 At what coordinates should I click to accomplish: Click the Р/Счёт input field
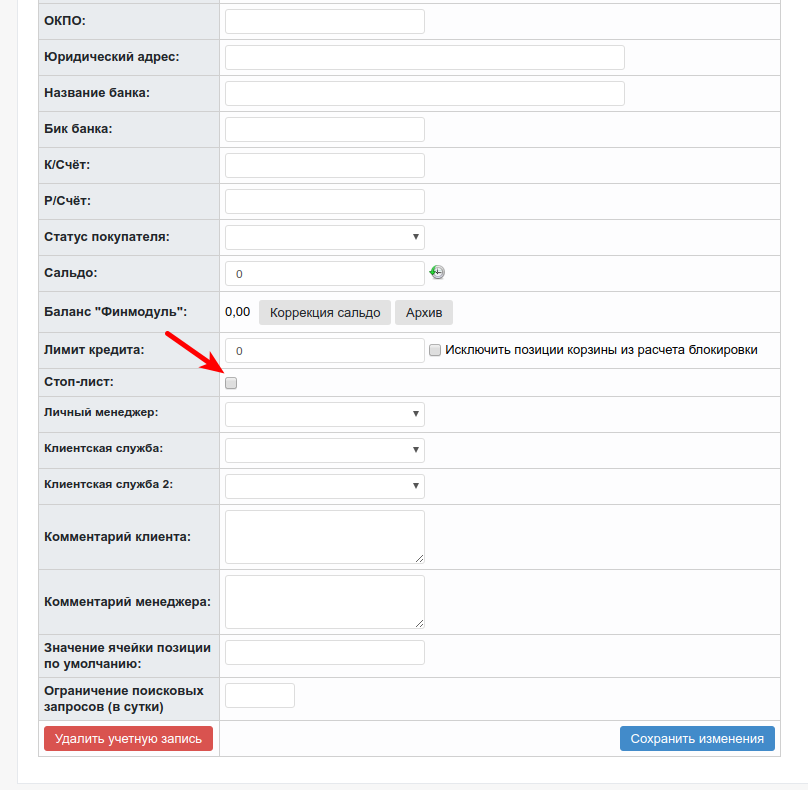point(324,200)
